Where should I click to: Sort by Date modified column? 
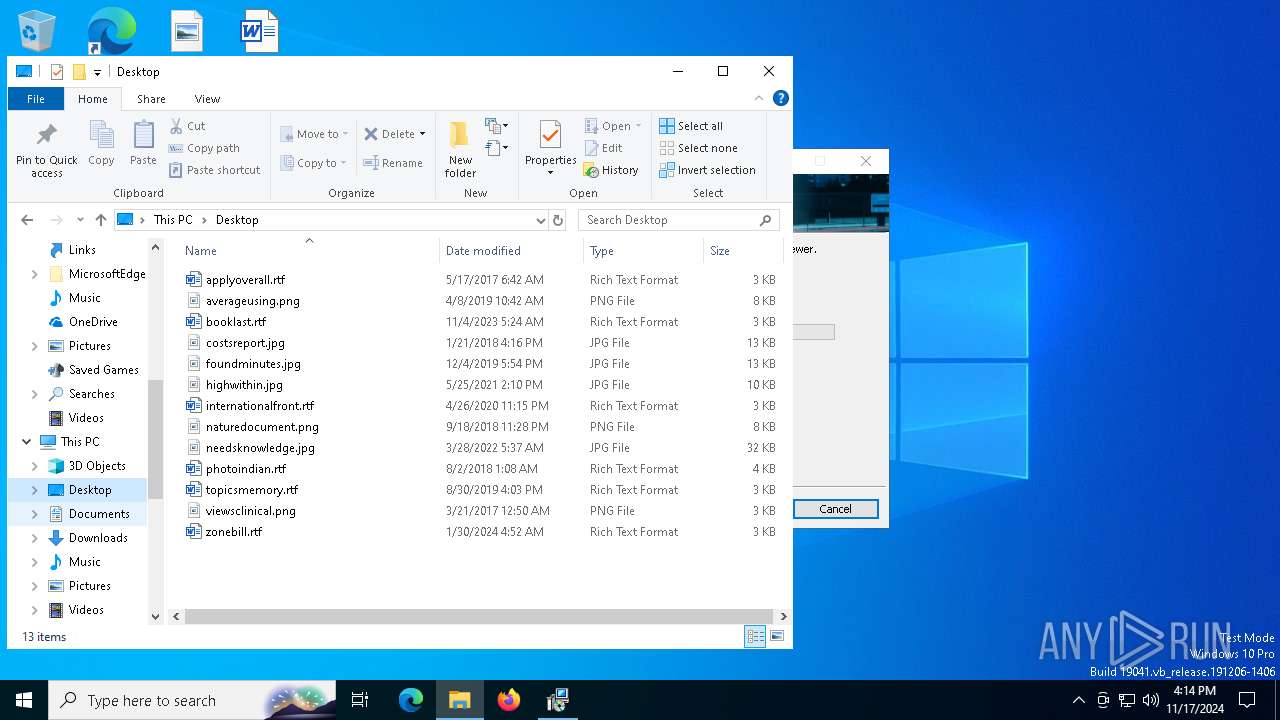(510, 251)
